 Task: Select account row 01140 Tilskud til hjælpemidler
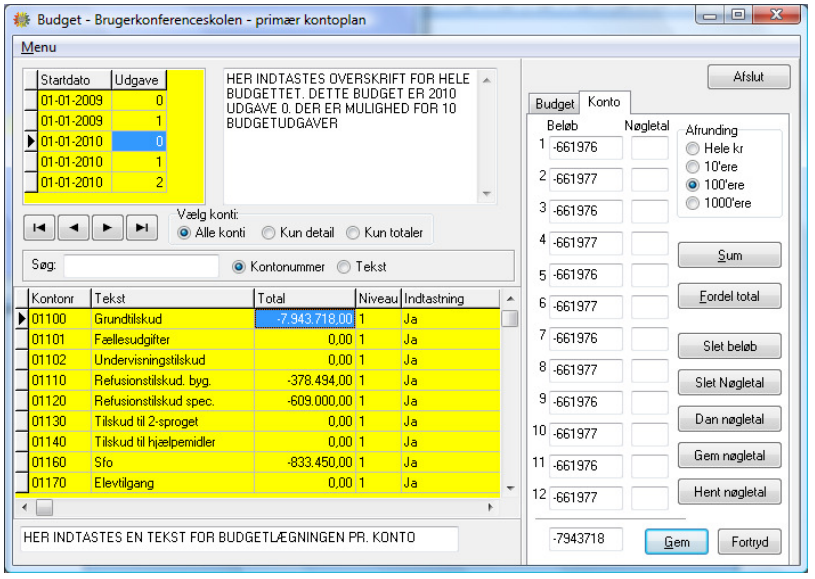258,442
